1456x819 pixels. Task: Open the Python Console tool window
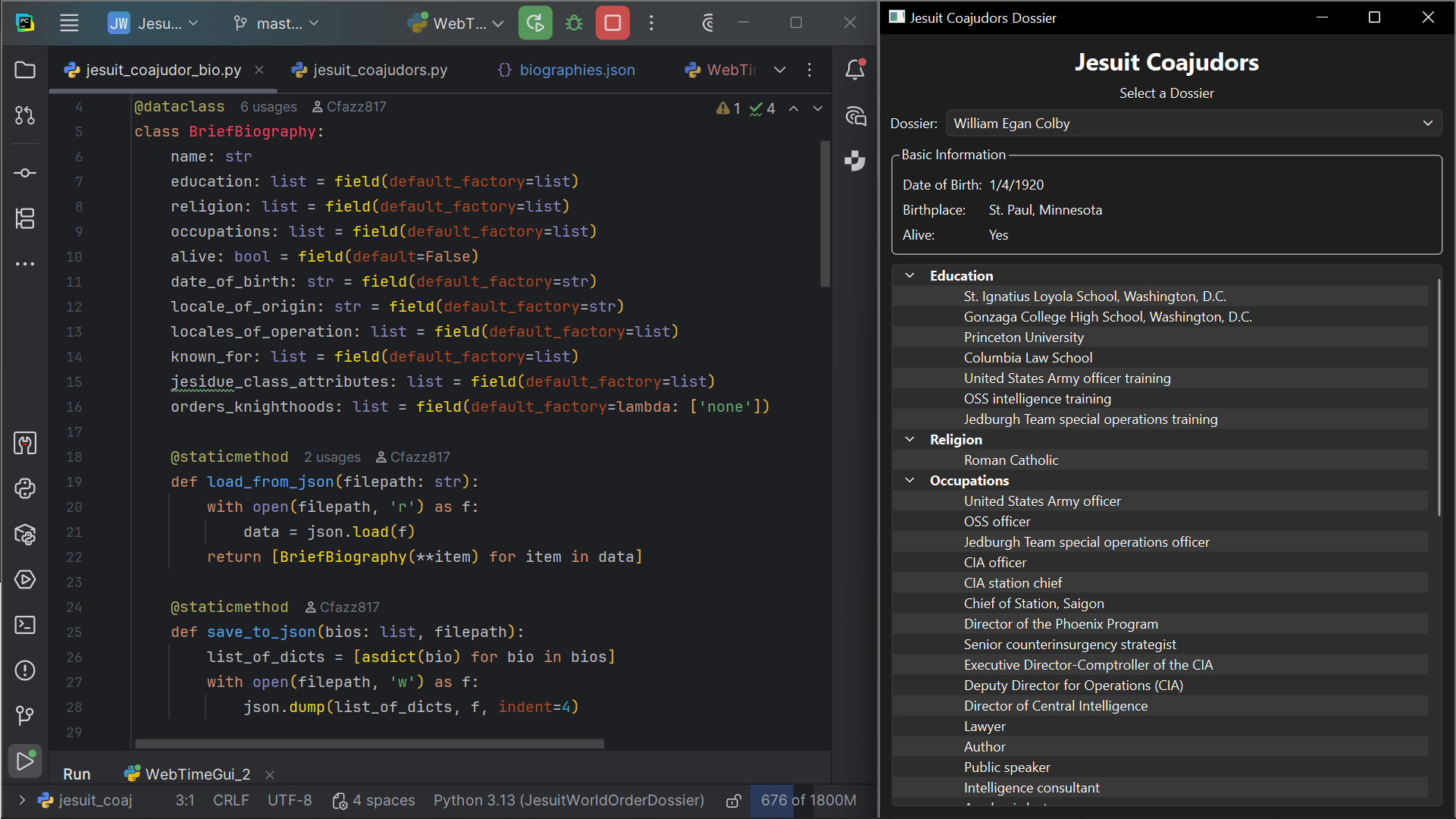(x=25, y=488)
